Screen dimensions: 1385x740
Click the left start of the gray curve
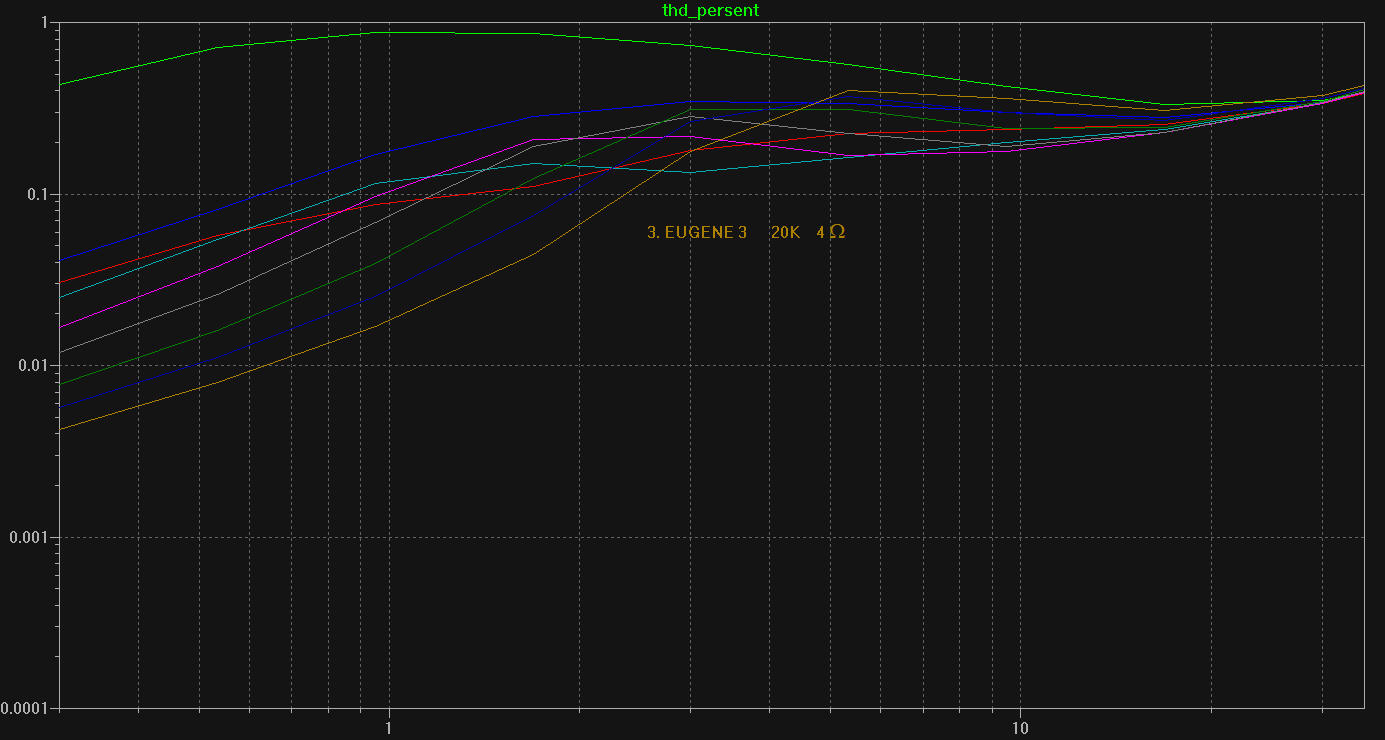coord(62,352)
